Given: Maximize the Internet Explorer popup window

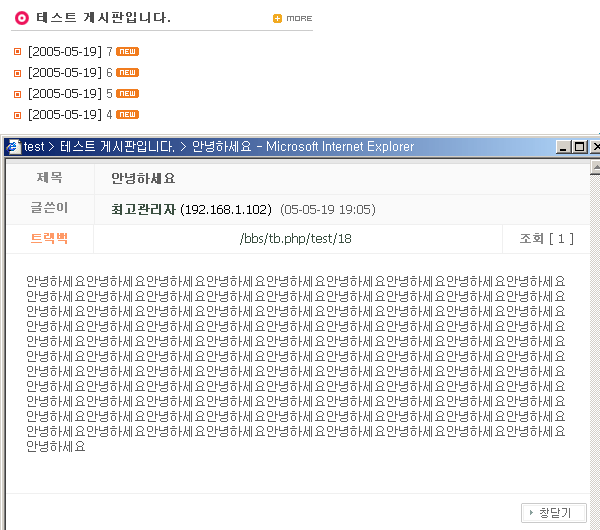Looking at the screenshot, I should tap(579, 147).
